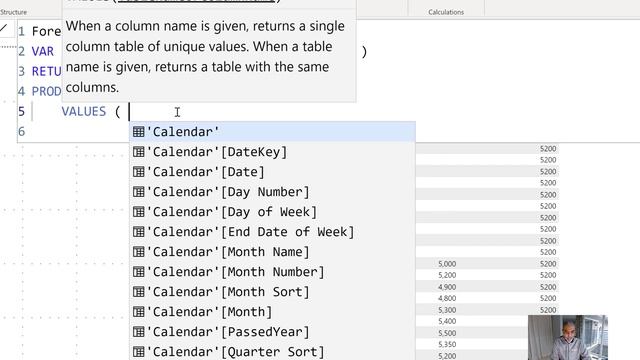Pick 'Calendar'[Month Name] suggestion
The image size is (640, 360).
[x=272, y=252]
